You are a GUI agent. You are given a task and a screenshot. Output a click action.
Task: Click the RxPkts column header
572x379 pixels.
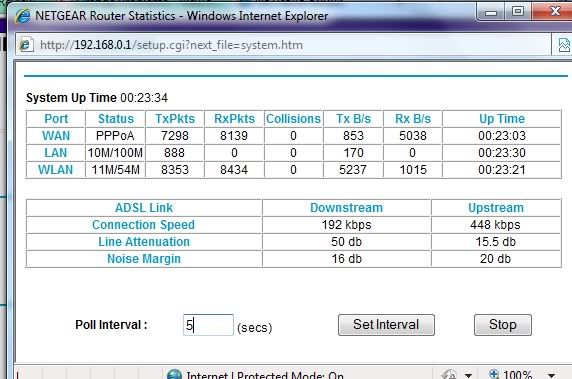click(234, 119)
